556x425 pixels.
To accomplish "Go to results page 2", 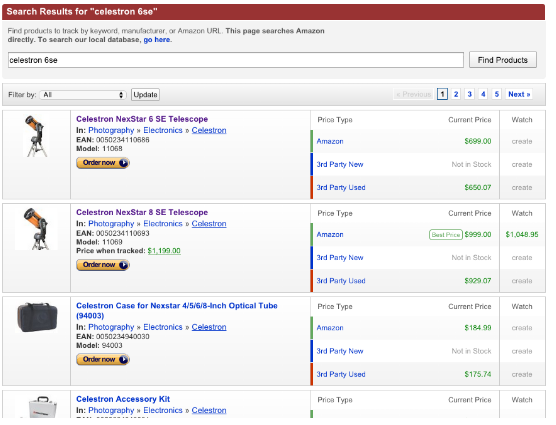I will 456,94.
